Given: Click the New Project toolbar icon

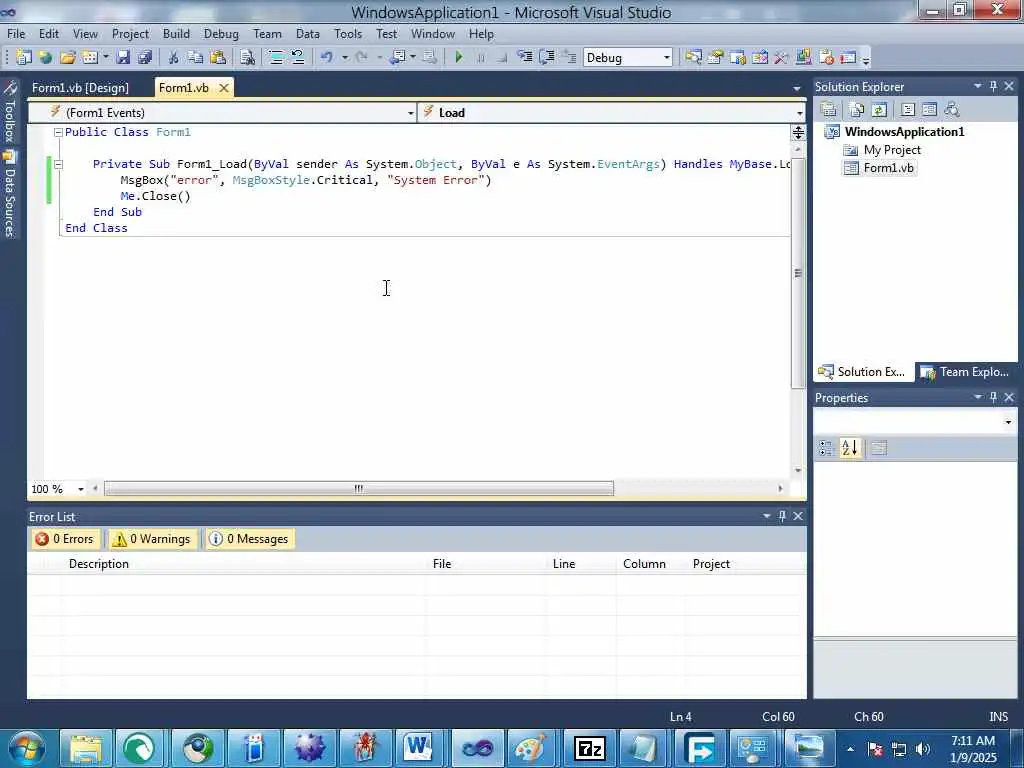Looking at the screenshot, I should (x=24, y=57).
